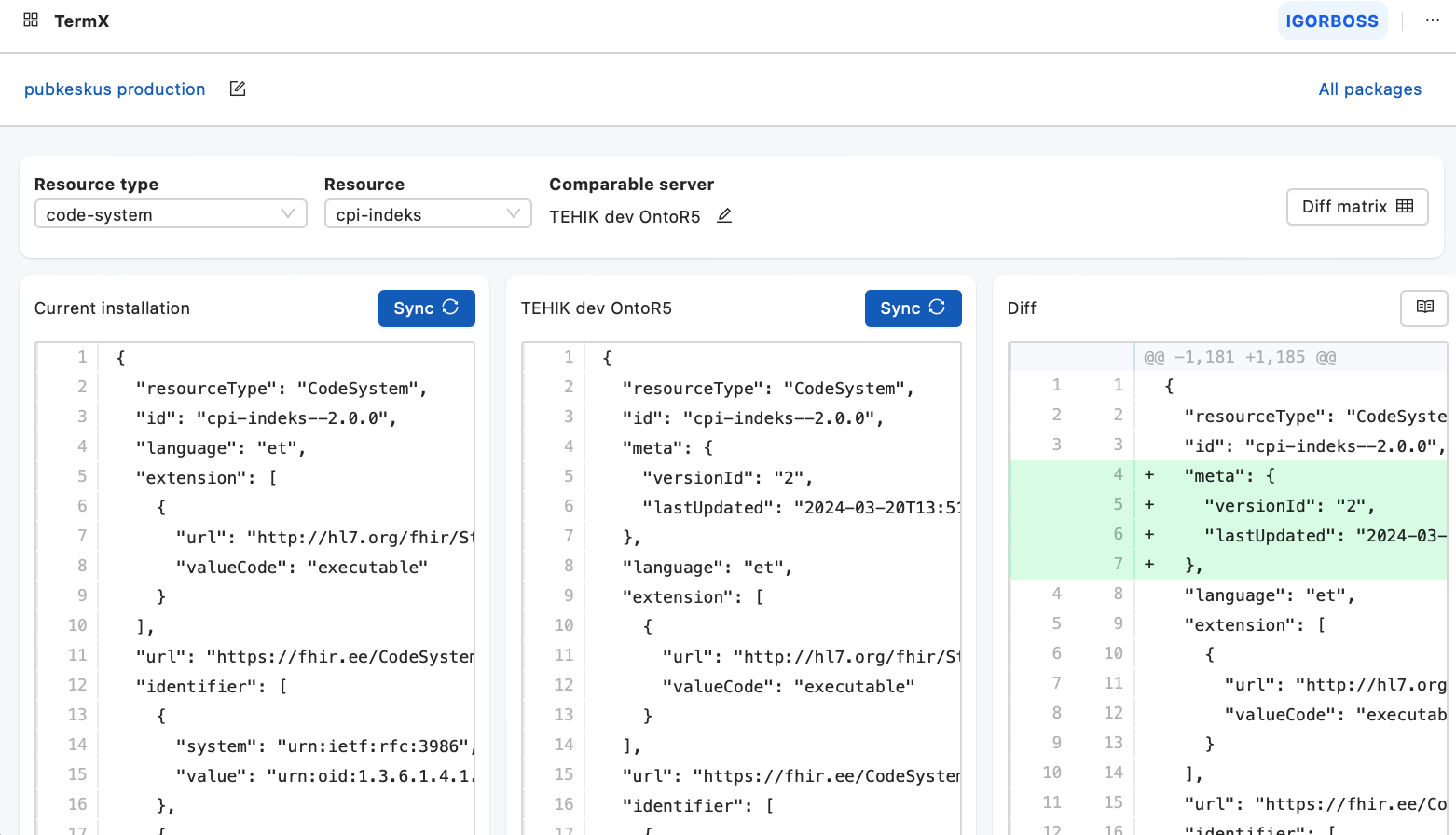The image size is (1456, 835).
Task: Open the IGORBOSS user menu
Action: (x=1331, y=21)
